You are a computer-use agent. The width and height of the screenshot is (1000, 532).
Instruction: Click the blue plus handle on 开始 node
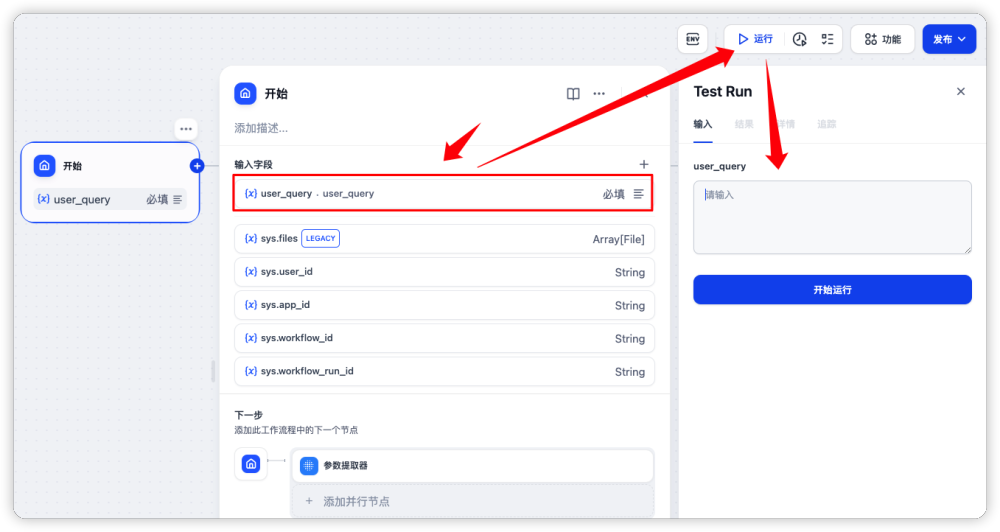coord(197,166)
